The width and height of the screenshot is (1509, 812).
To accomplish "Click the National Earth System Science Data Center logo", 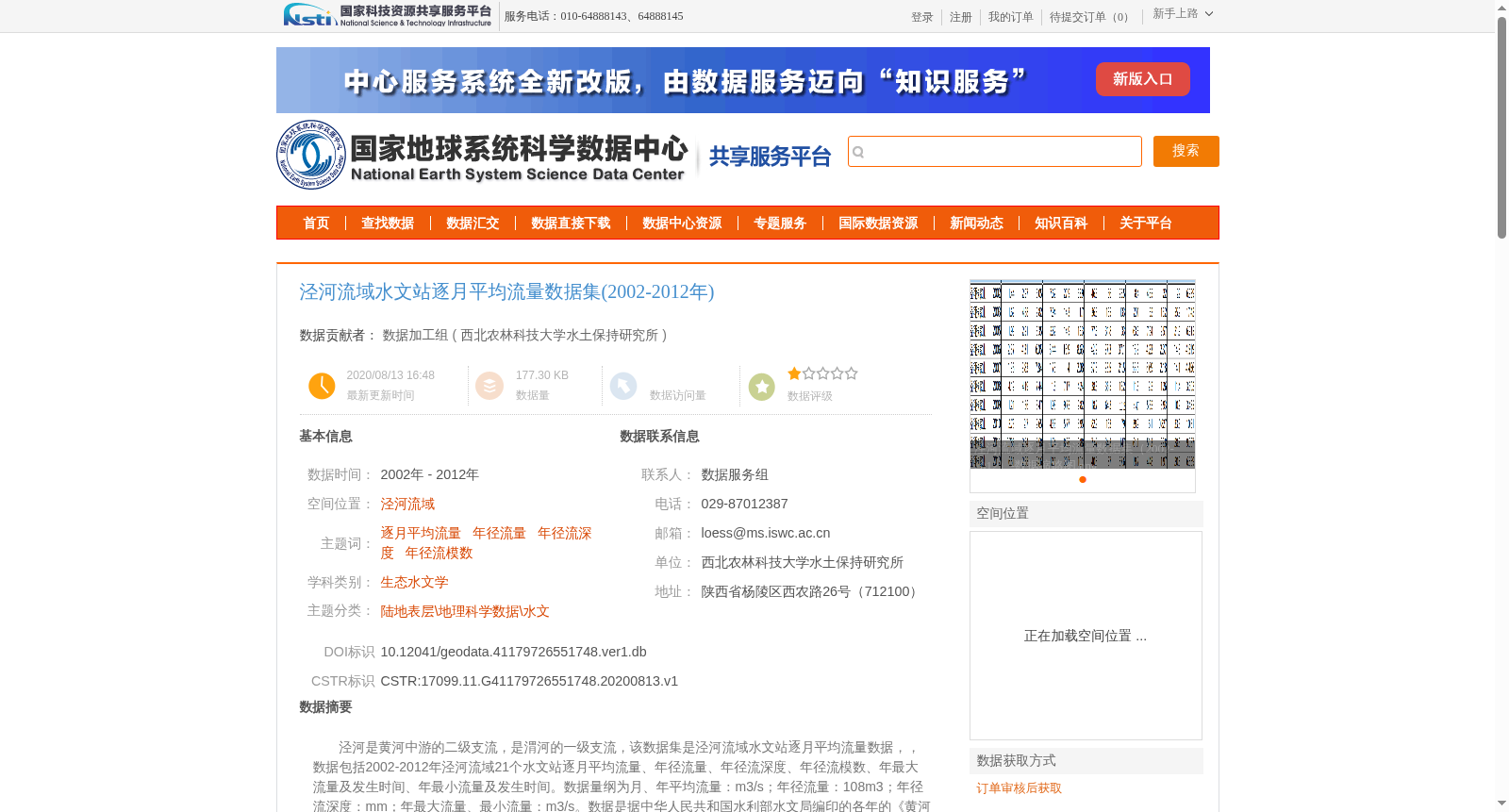I will (483, 155).
